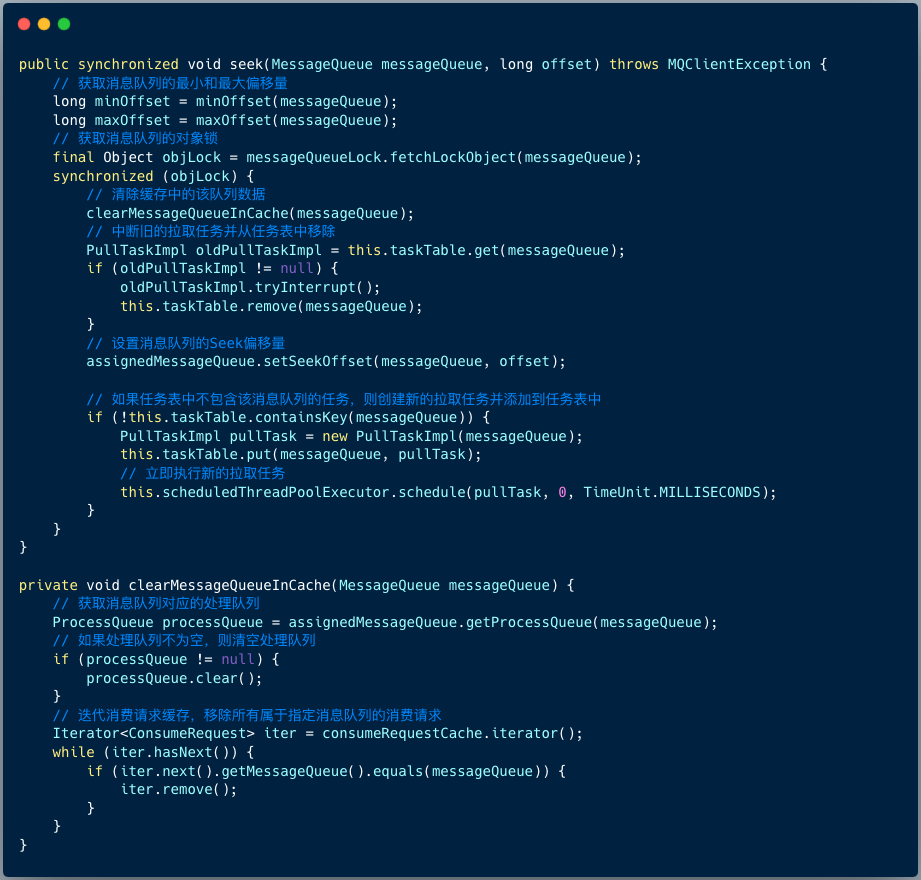Click call 'clearMessageQueueInCache(messageQueue);' inside seek

tap(250, 213)
